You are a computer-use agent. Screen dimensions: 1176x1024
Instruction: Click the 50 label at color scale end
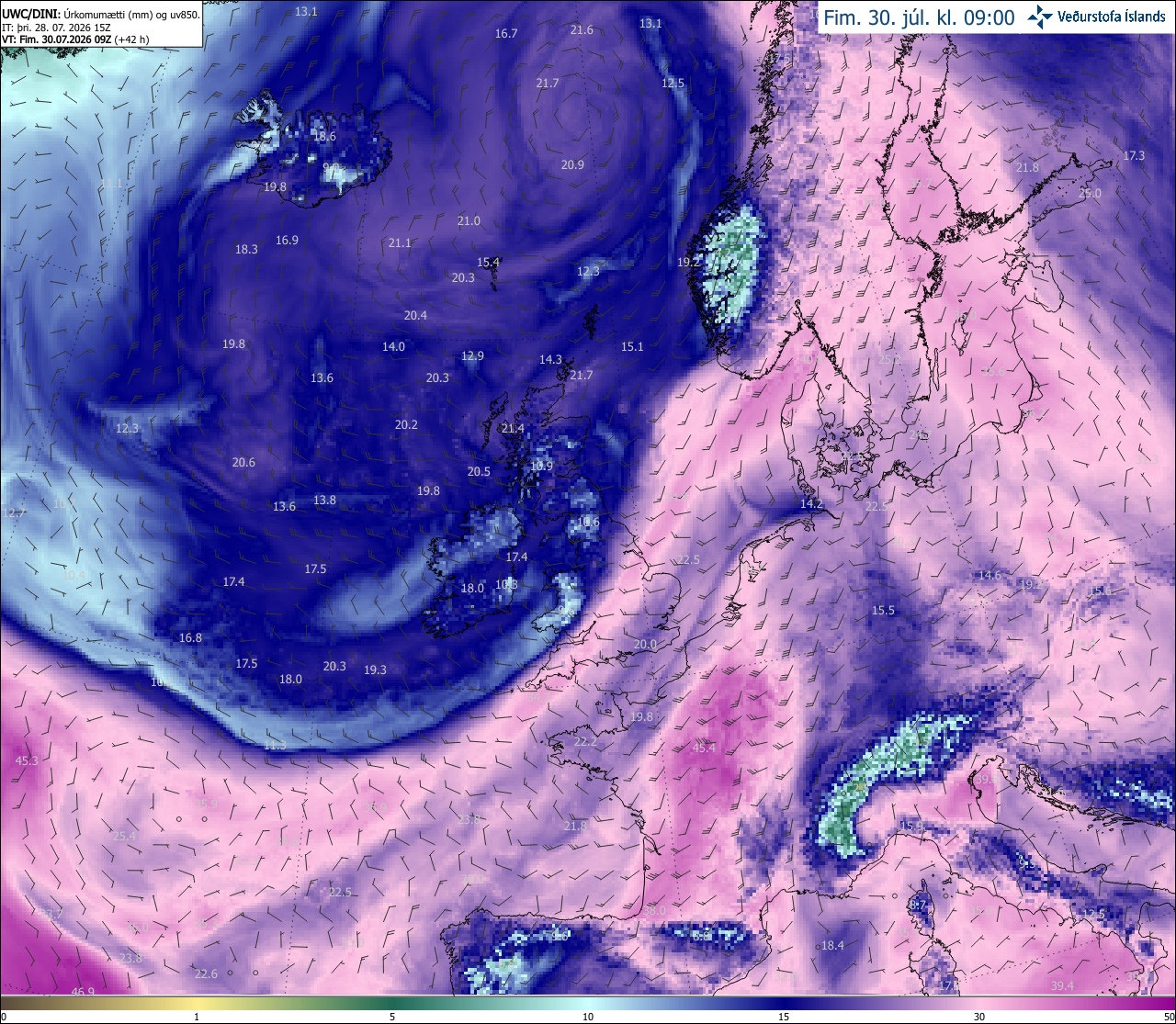1169,1017
